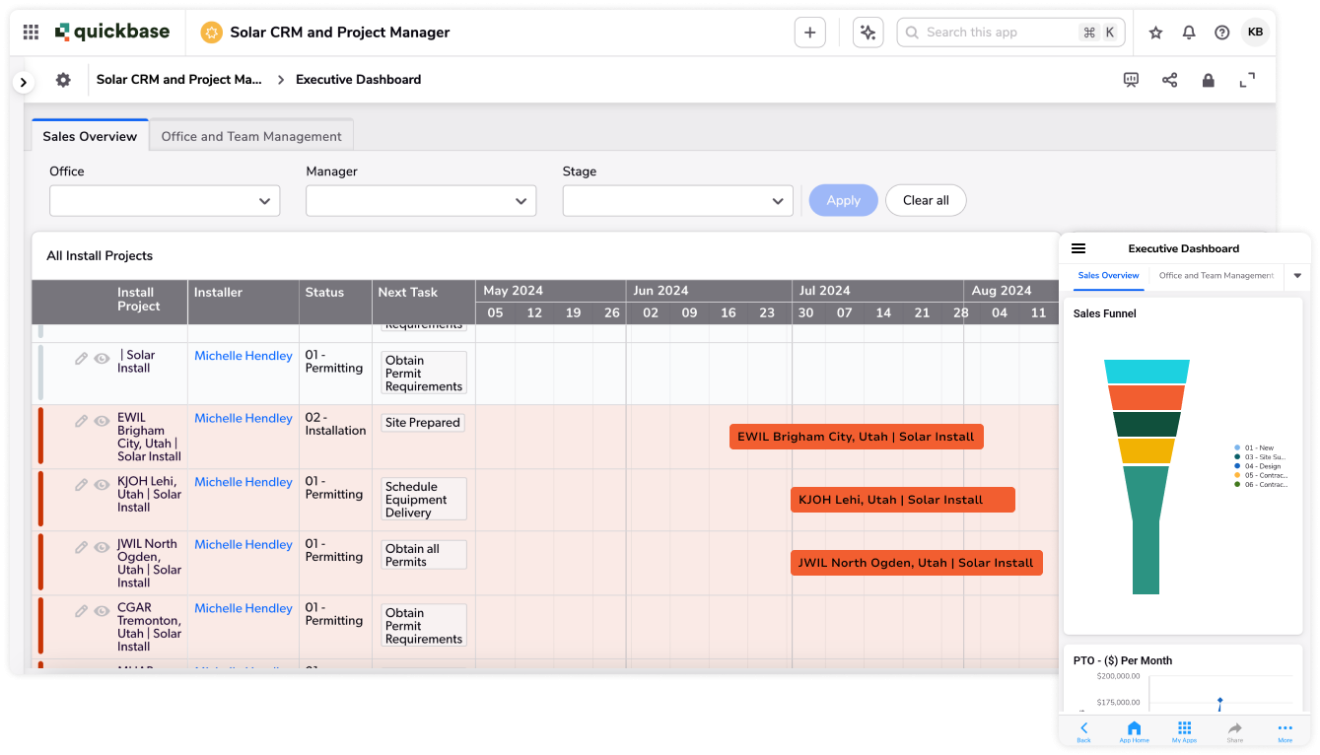This screenshot has width=1320, height=755.
Task: Switch to Office and Team Management tab
Action: coord(251,135)
